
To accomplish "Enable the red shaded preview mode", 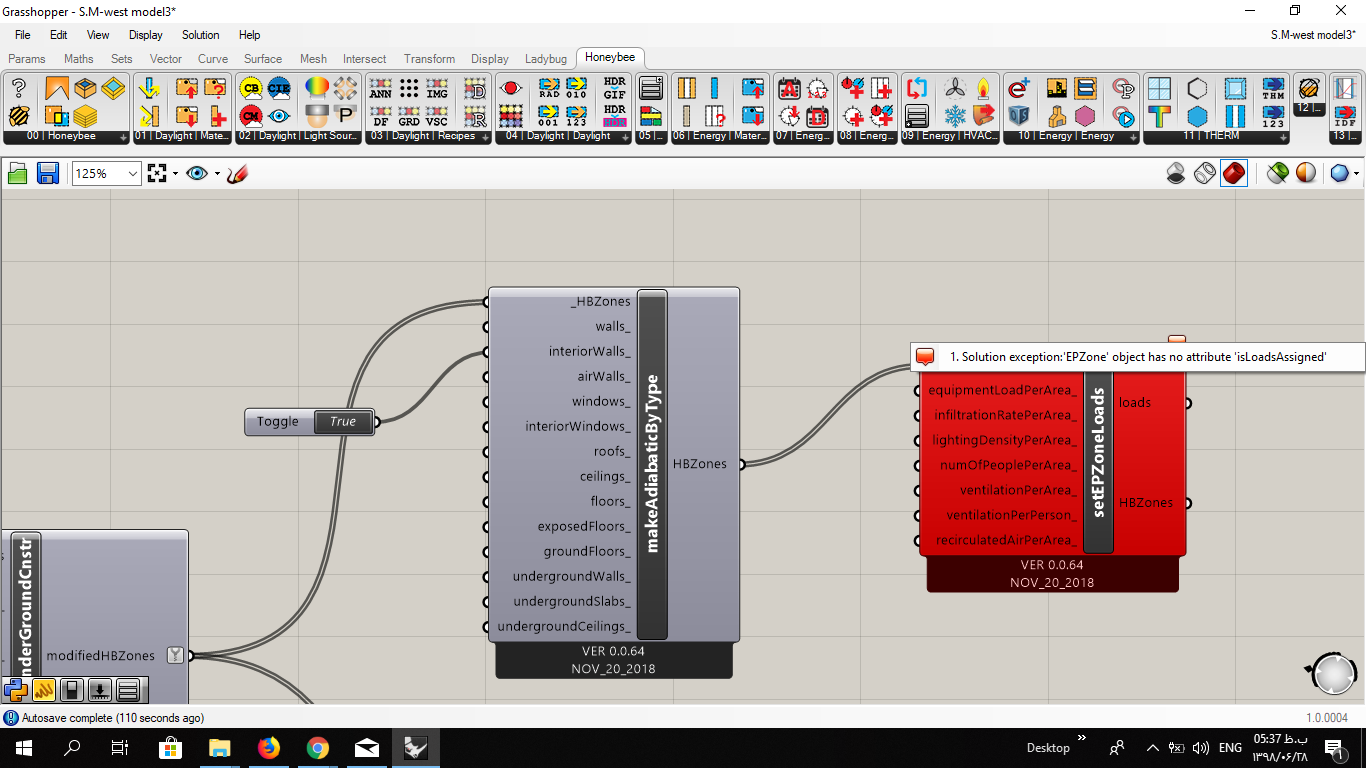I will point(1234,174).
